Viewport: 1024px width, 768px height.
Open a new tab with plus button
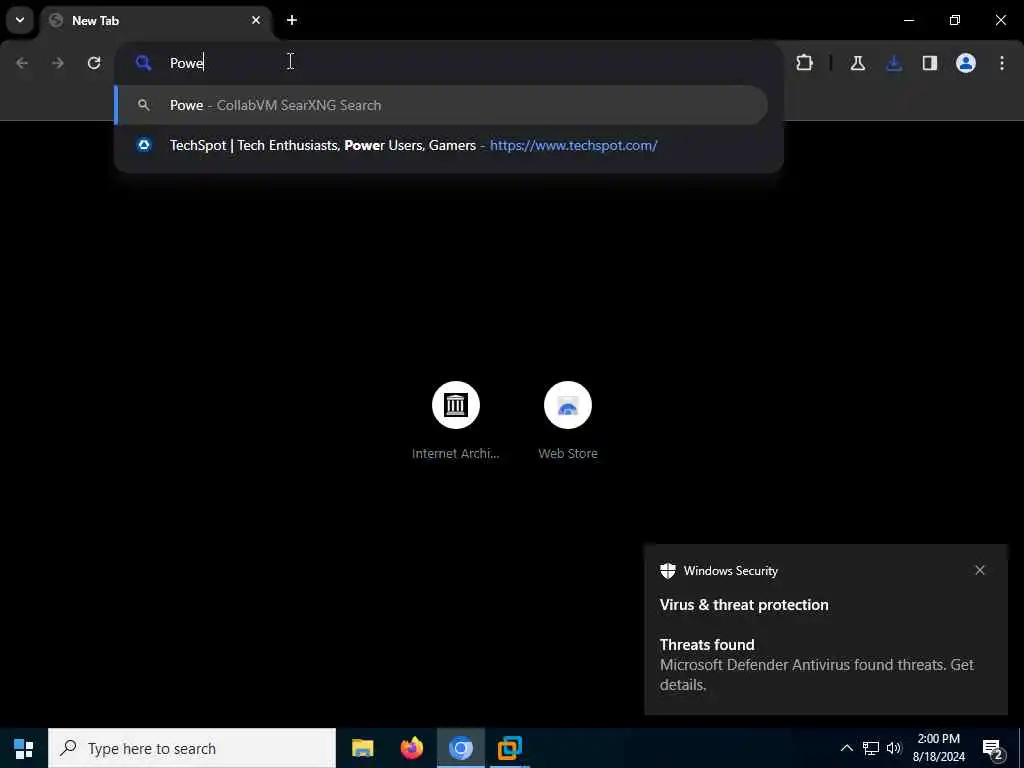[292, 20]
